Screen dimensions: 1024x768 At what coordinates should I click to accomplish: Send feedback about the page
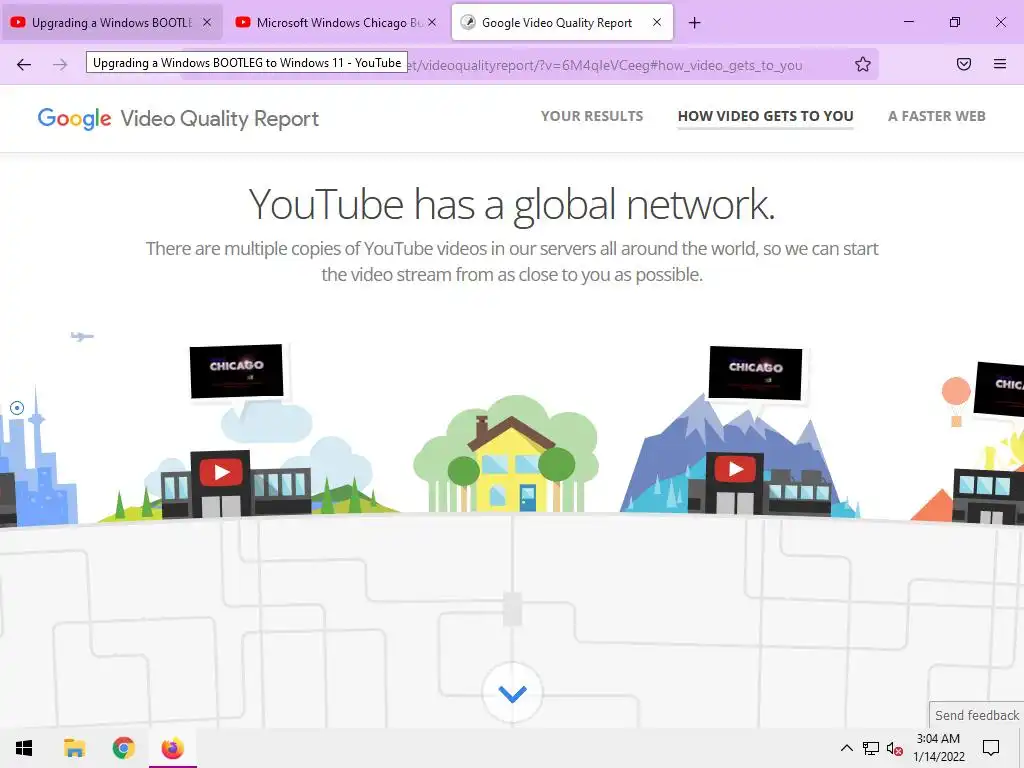pos(976,715)
